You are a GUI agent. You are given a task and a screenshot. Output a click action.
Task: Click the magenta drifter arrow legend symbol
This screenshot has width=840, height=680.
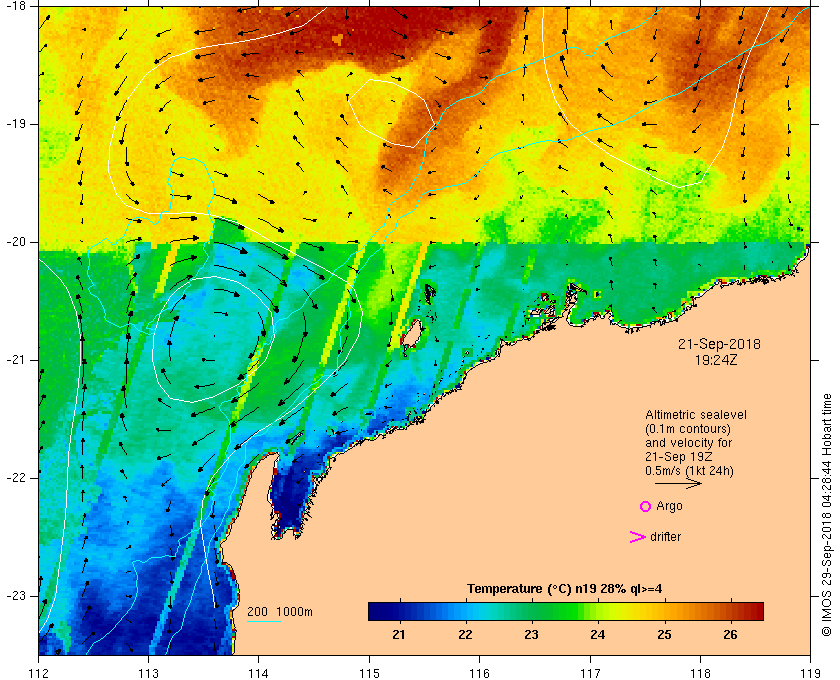coord(637,537)
